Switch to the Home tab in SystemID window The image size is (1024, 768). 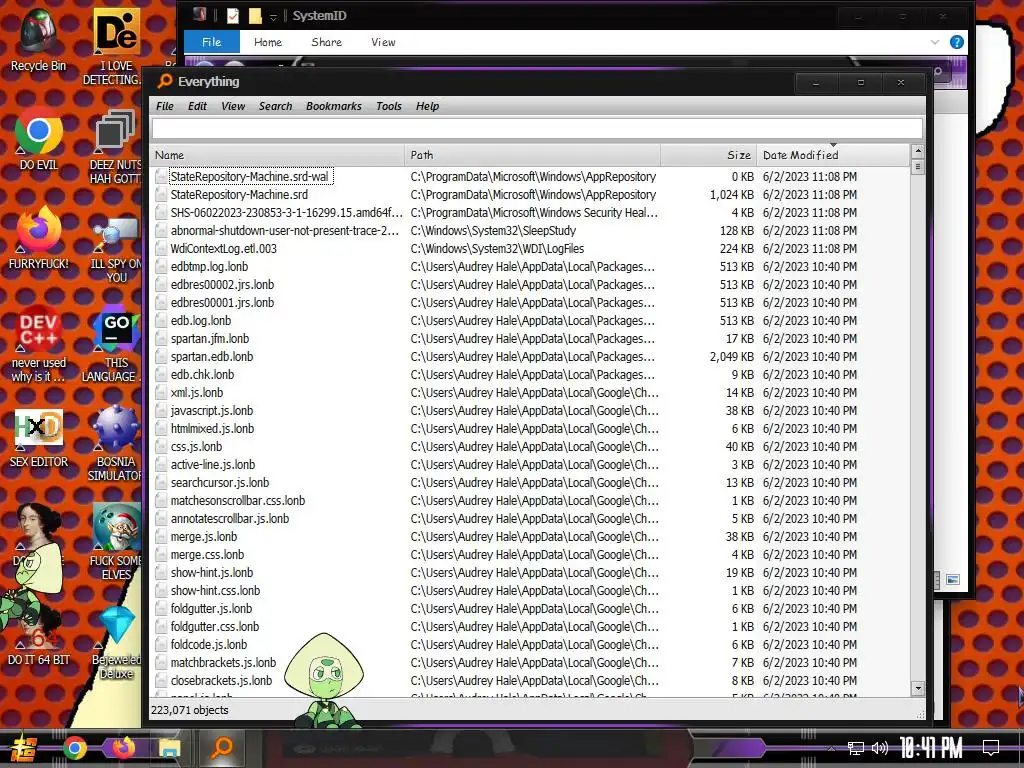[x=268, y=42]
